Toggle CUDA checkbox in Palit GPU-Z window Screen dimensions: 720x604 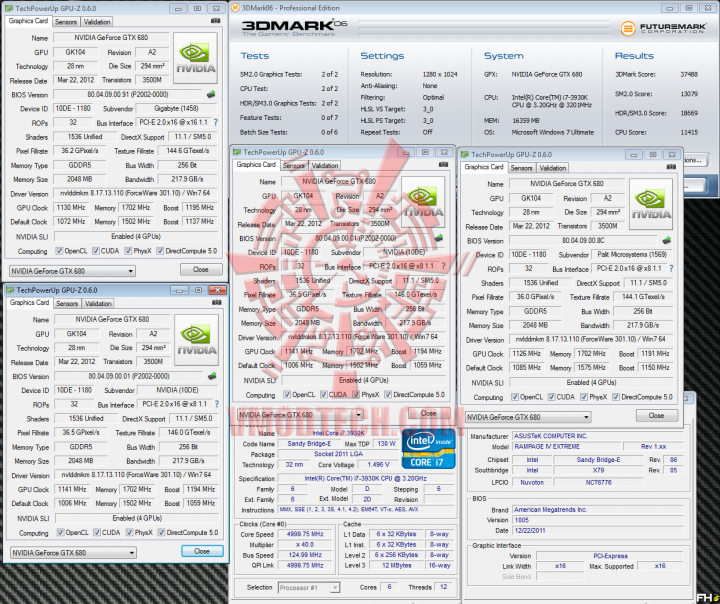(x=551, y=397)
